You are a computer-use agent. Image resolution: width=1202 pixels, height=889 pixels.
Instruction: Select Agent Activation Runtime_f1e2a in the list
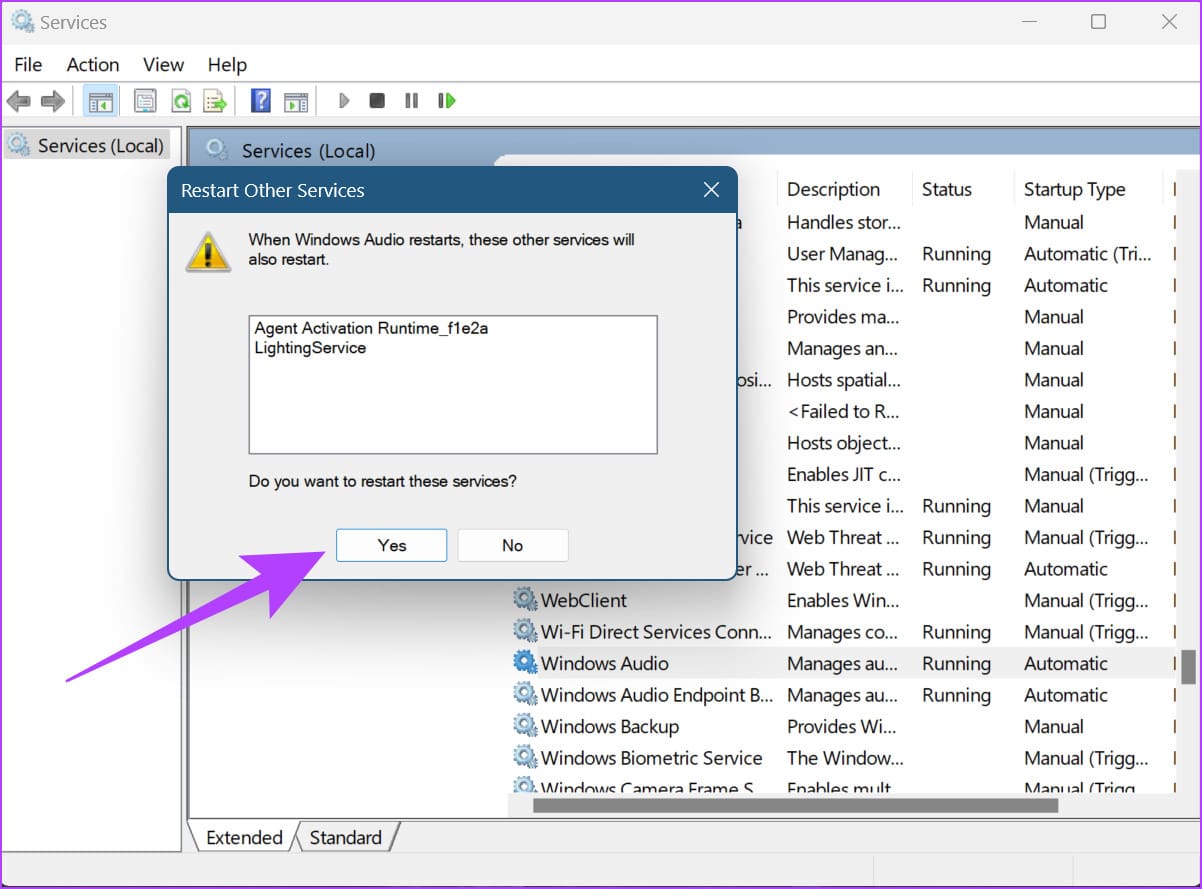pos(371,328)
